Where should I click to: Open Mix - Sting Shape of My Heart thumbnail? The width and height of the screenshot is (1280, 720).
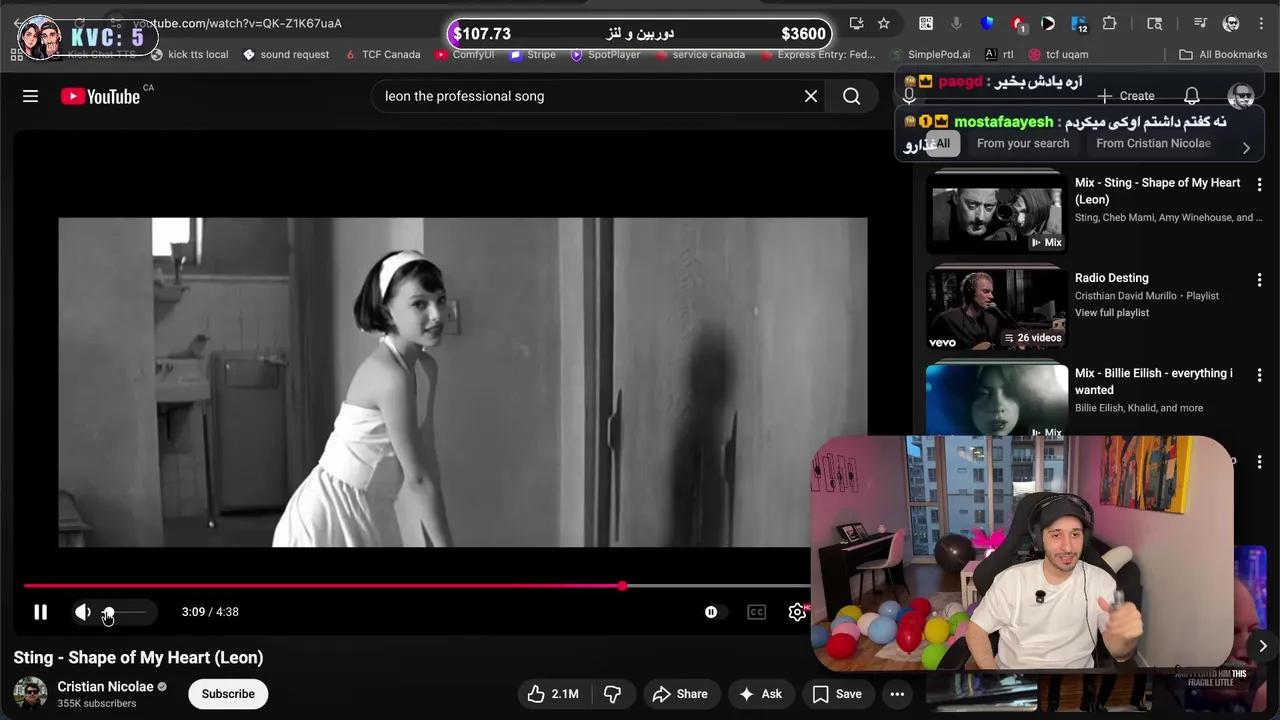[996, 213]
